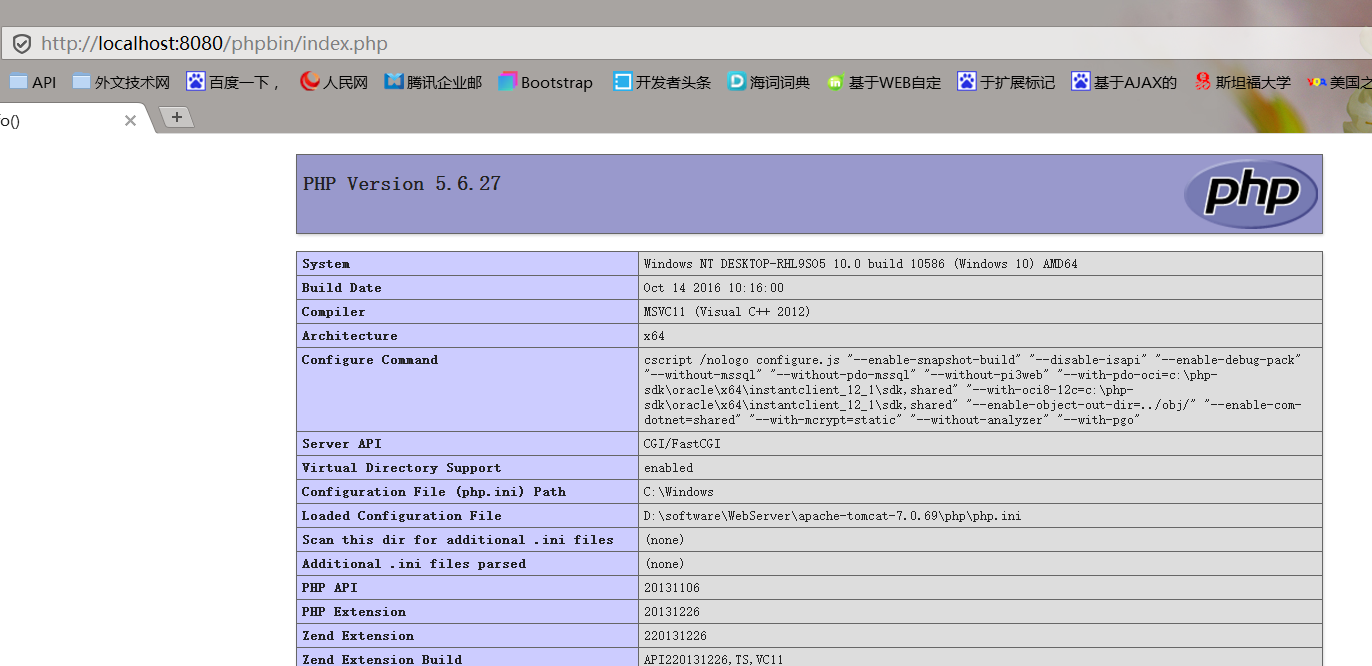Click the Loaded Configuration File php.ini path

[x=832, y=516]
